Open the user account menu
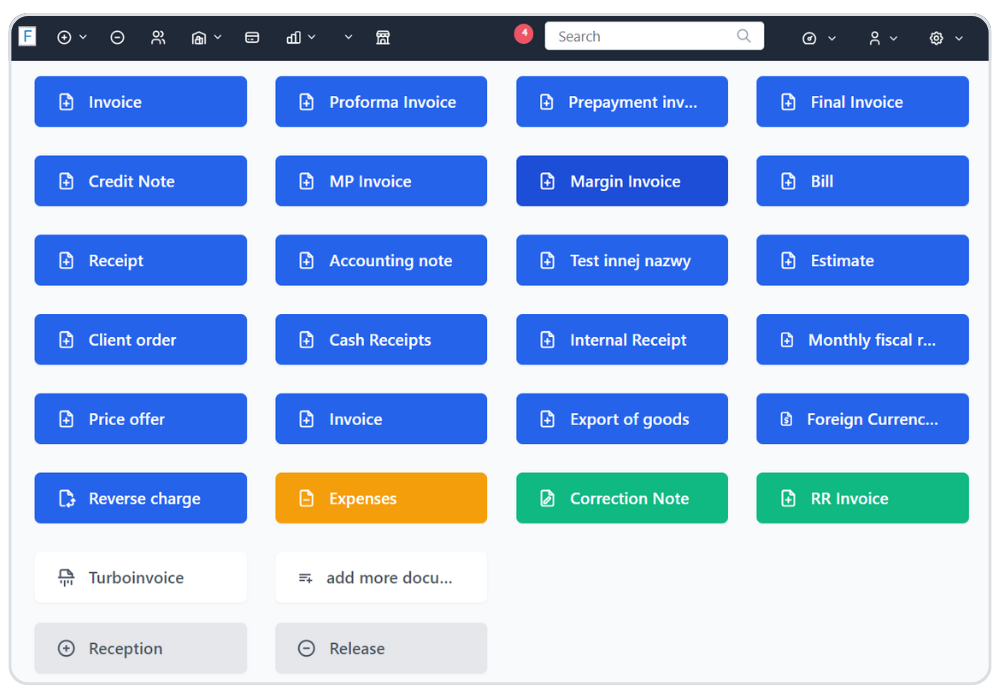 click(x=882, y=38)
